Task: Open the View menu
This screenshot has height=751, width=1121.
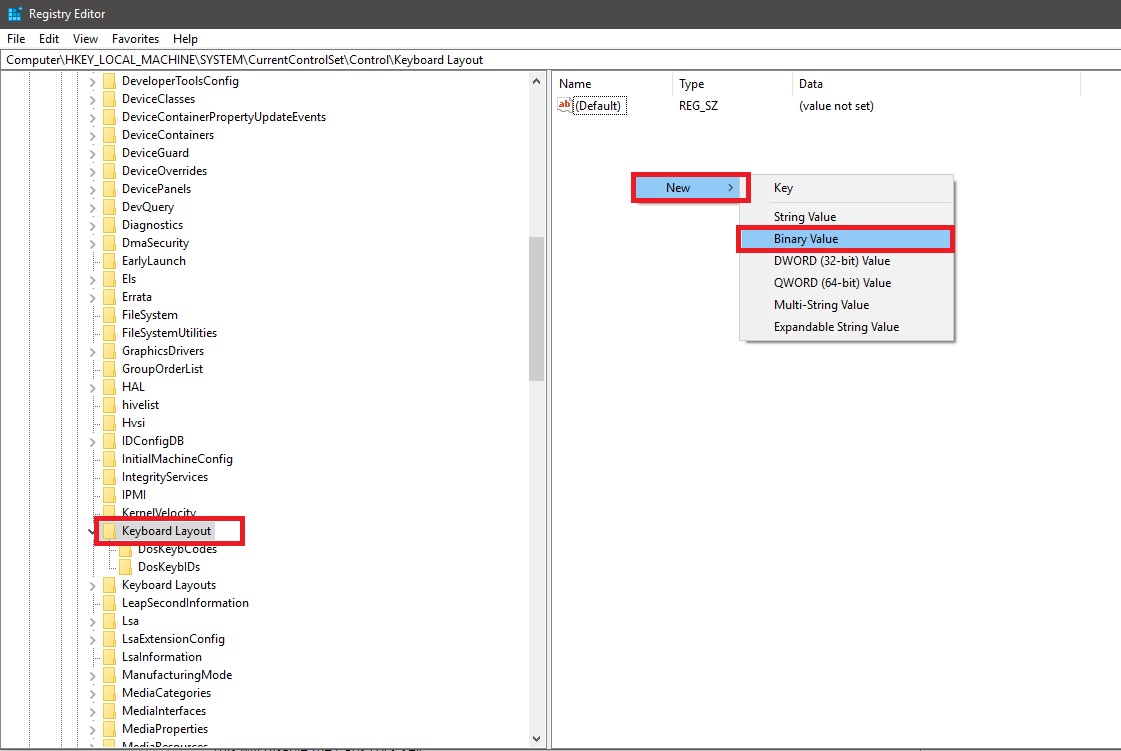Action: pos(85,38)
